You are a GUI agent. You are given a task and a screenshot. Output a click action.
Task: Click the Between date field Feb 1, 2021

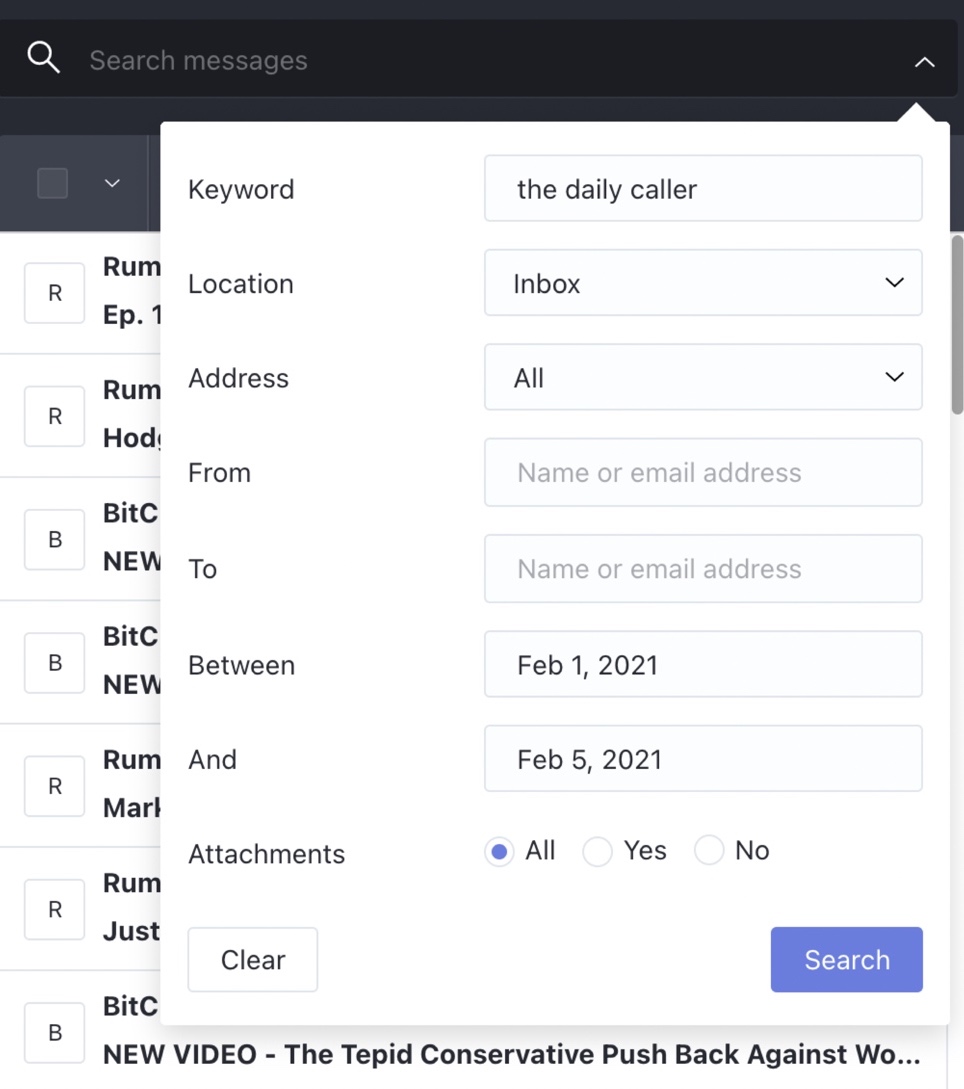[703, 664]
